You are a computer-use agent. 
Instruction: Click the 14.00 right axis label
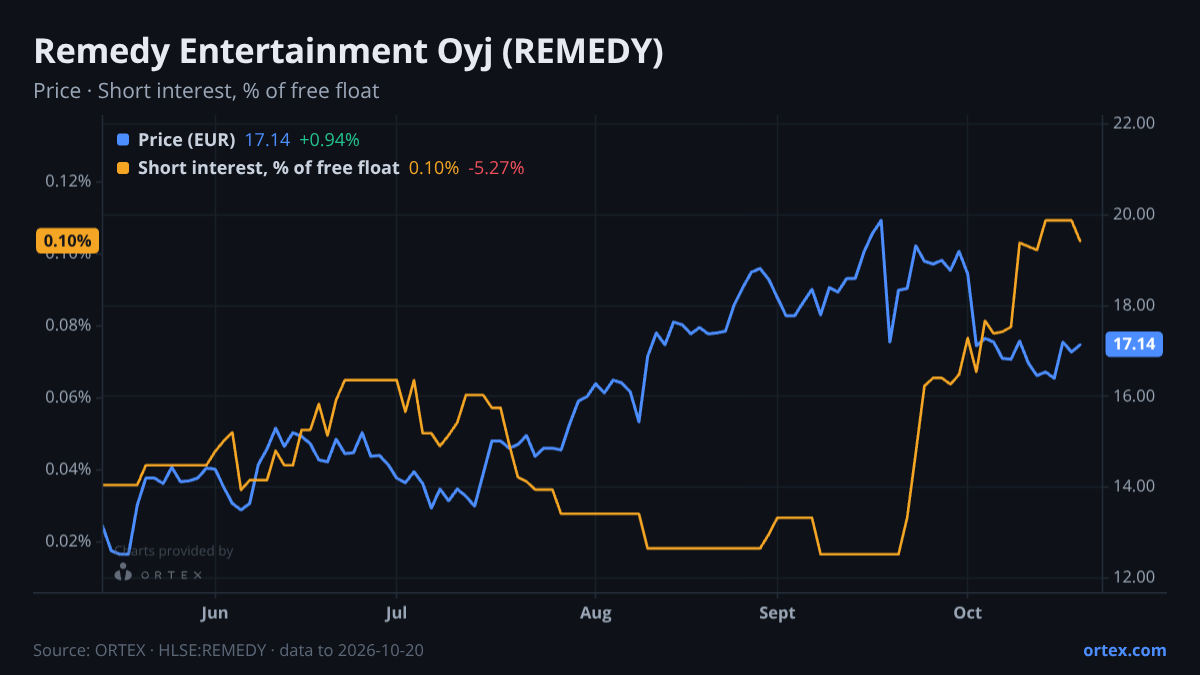pyautogui.click(x=1133, y=487)
